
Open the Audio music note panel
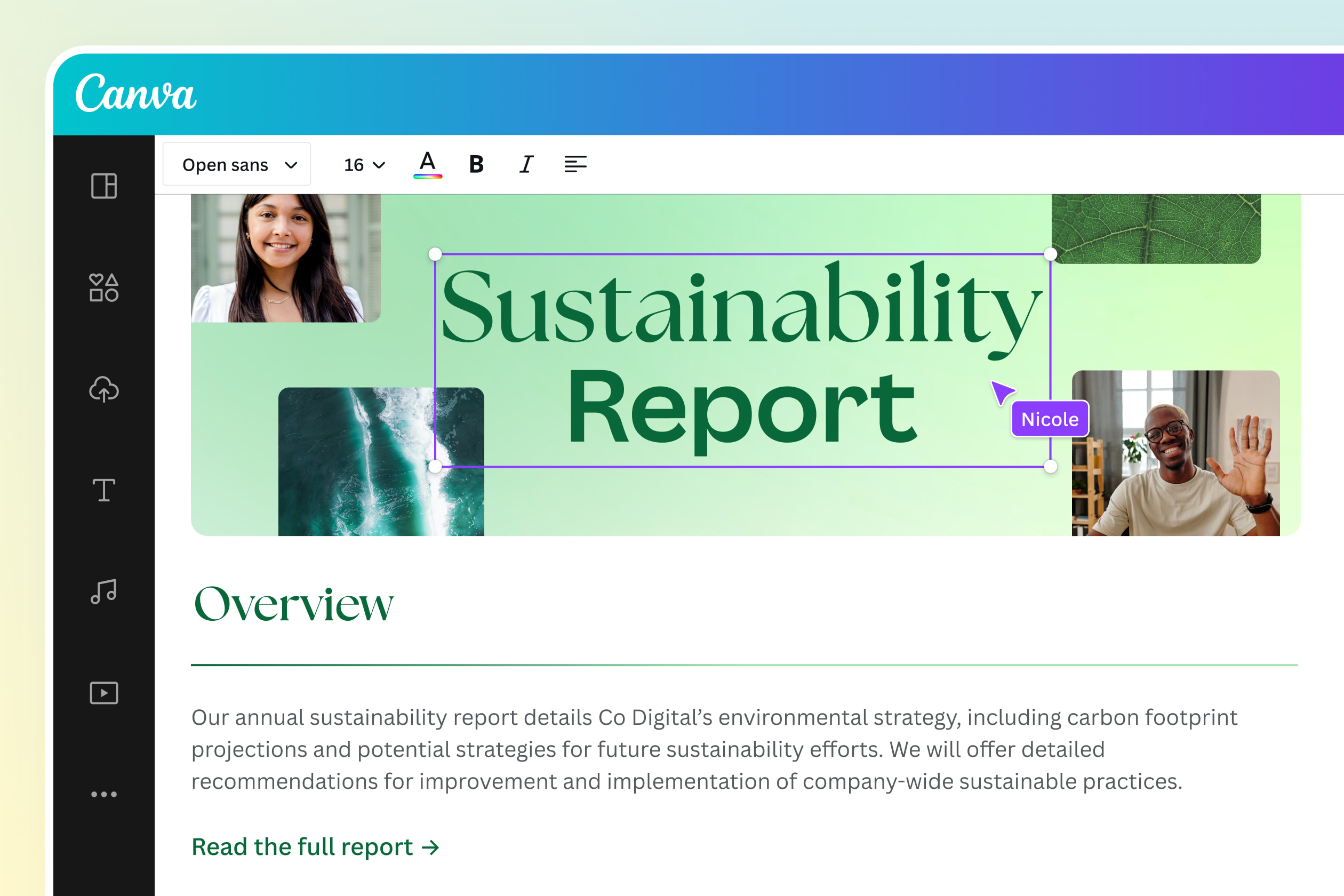[104, 591]
